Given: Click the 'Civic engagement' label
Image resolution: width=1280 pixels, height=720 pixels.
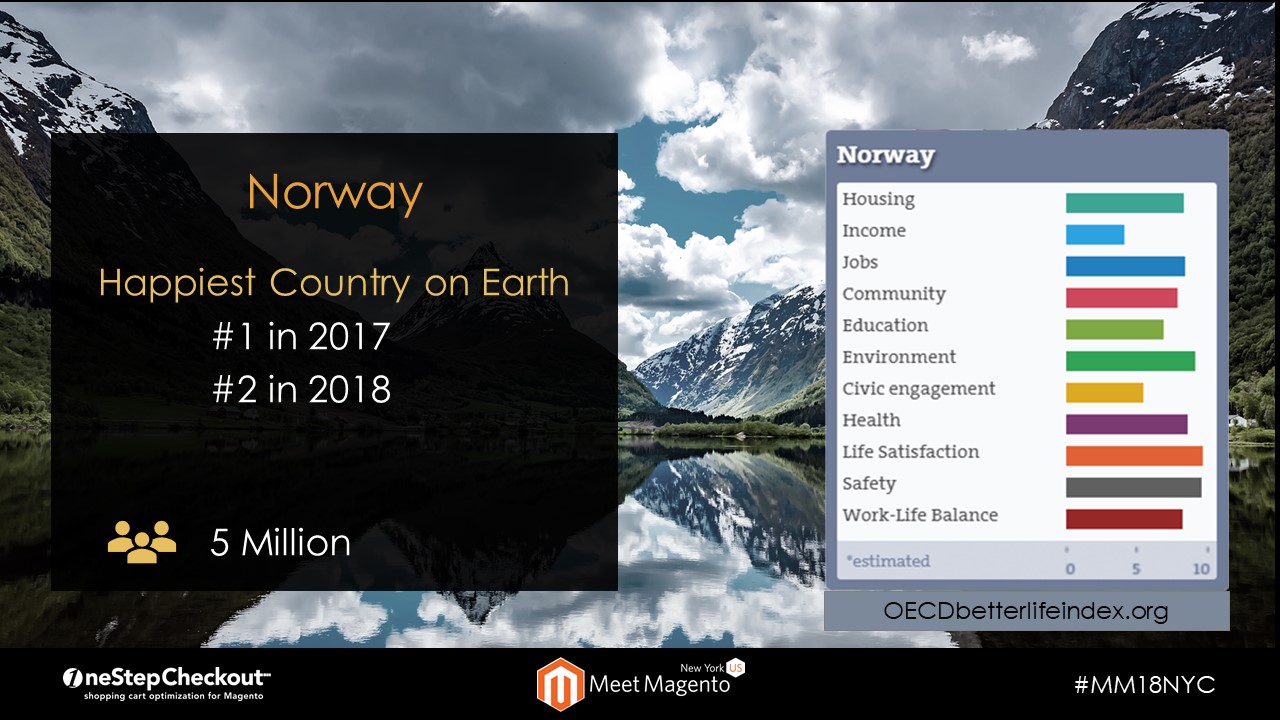Looking at the screenshot, I should tap(919, 389).
